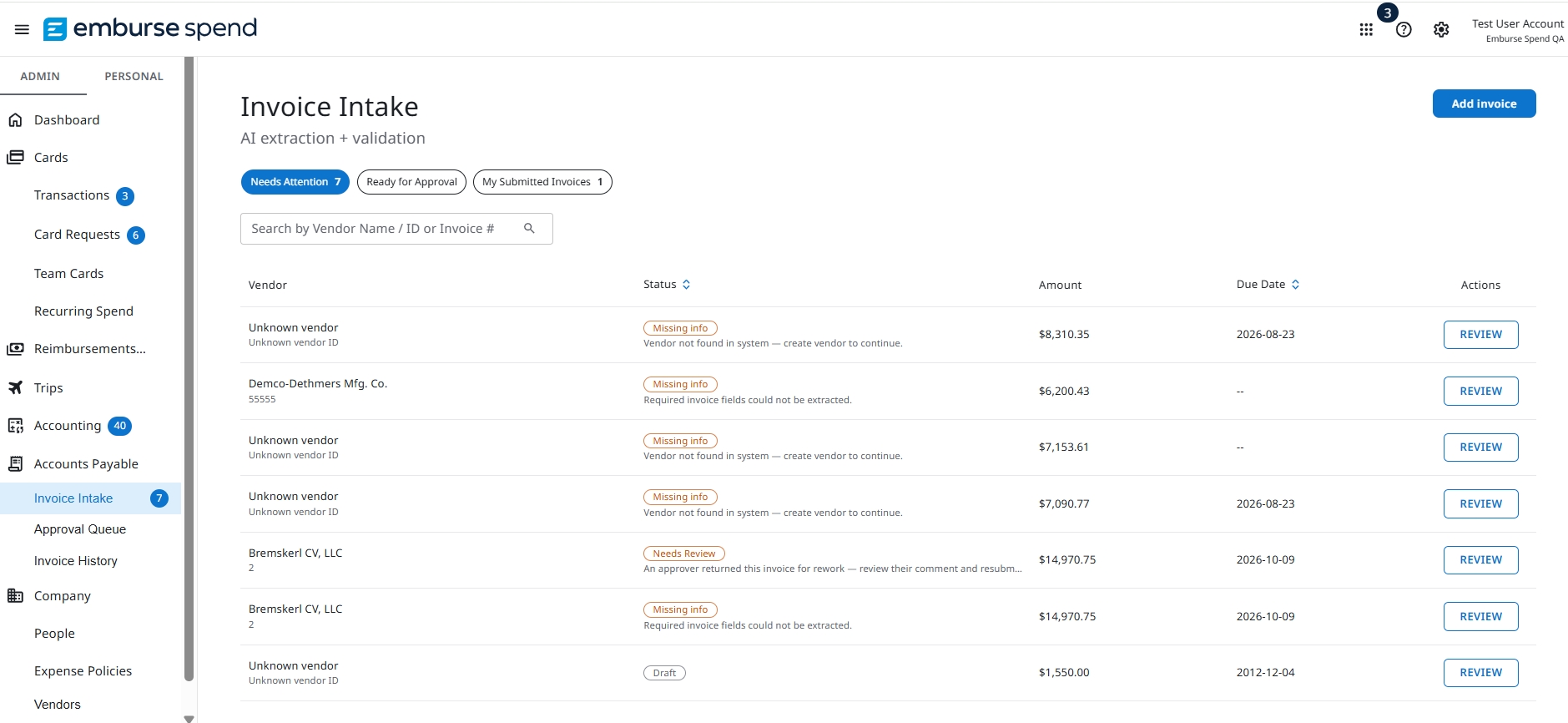Click the Dashboard home icon
This screenshot has width=1568, height=723.
tap(15, 120)
